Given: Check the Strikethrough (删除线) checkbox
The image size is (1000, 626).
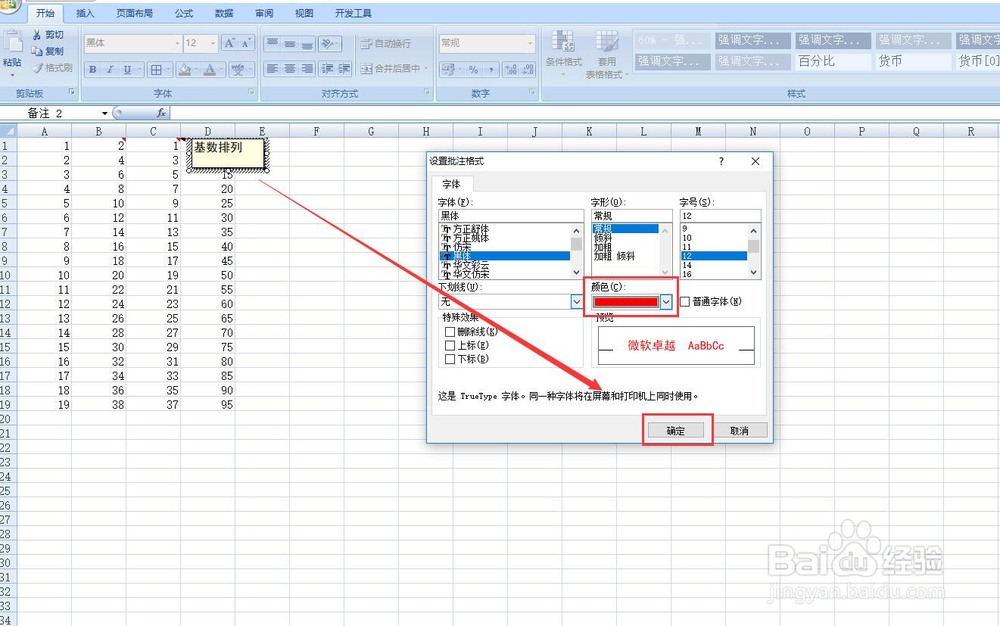Looking at the screenshot, I should pyautogui.click(x=450, y=331).
